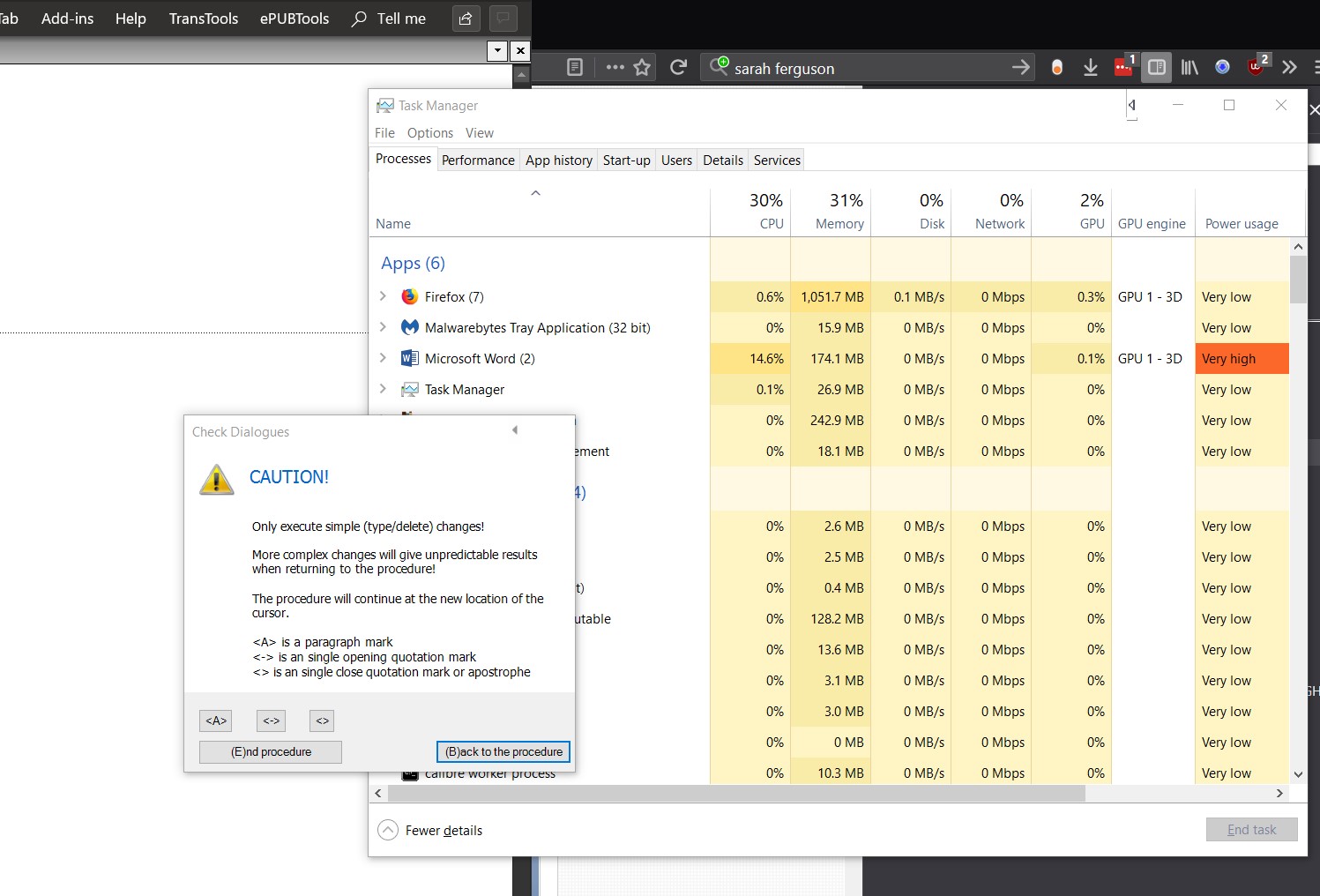The image size is (1320, 896).
Task: Open the Options menu in Task Manager
Action: tap(430, 133)
